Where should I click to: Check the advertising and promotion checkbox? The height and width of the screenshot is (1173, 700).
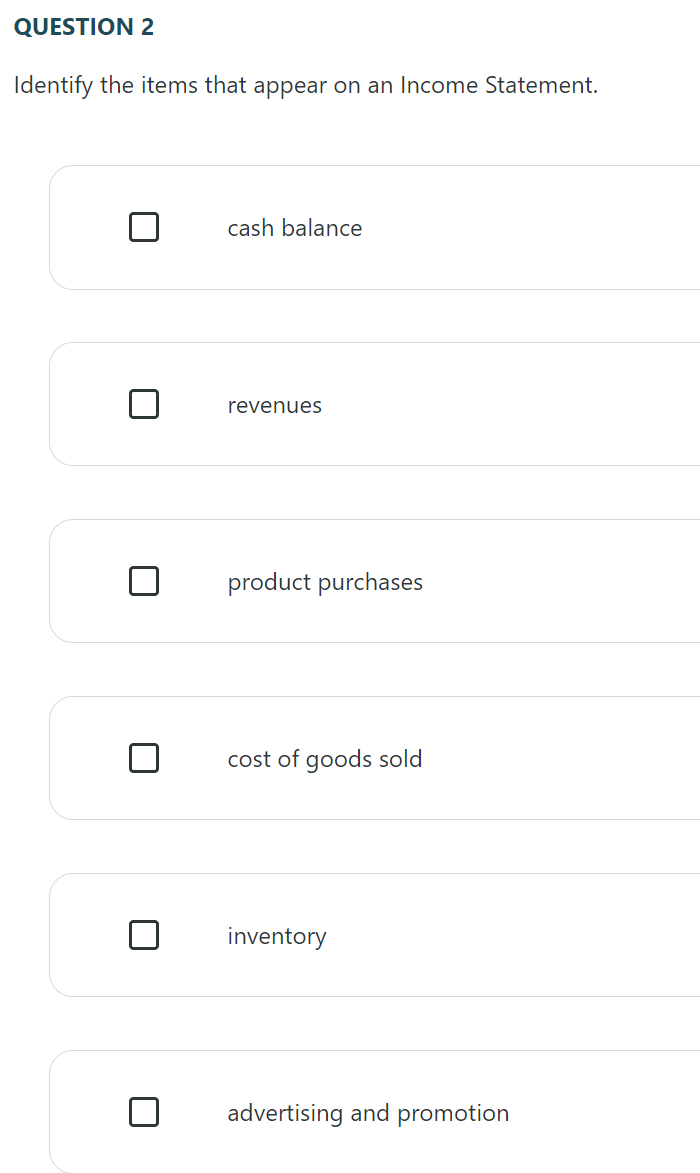click(x=144, y=1112)
